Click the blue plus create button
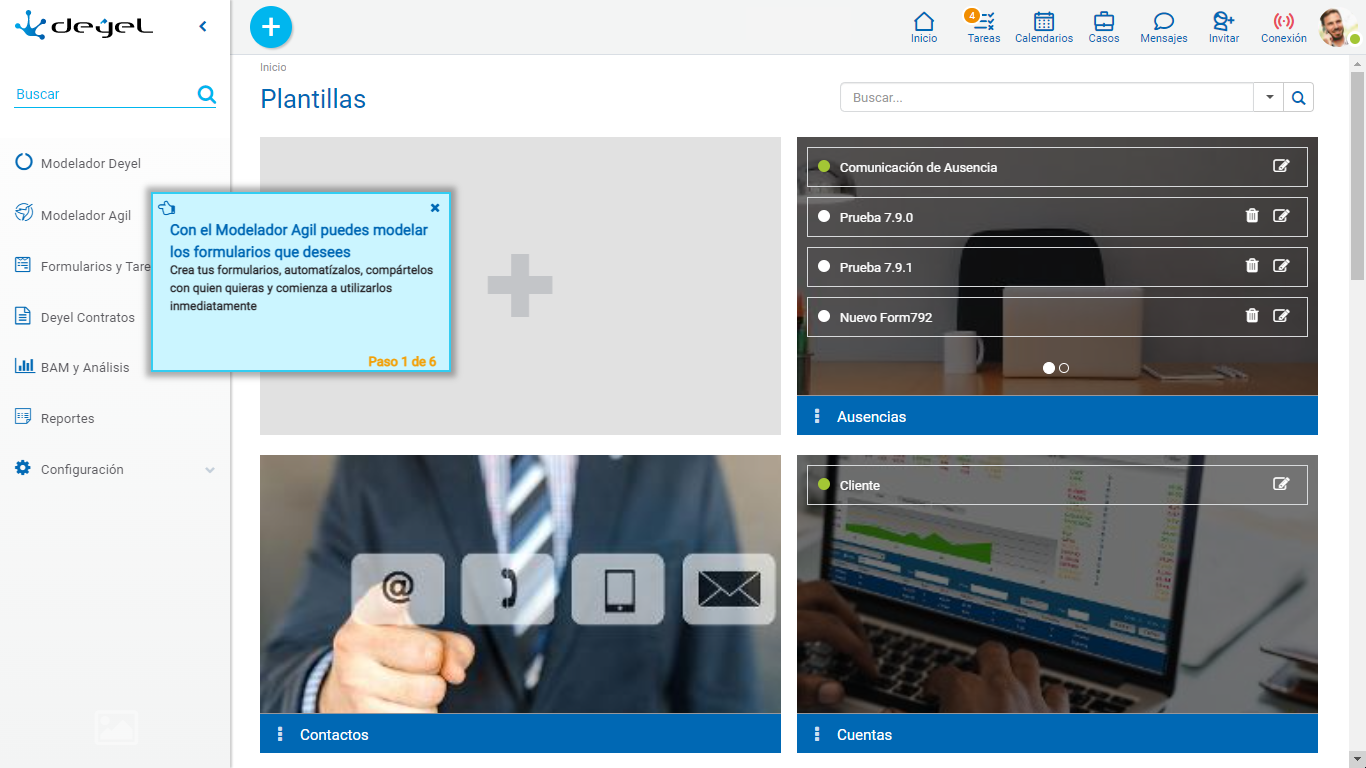 tap(271, 27)
